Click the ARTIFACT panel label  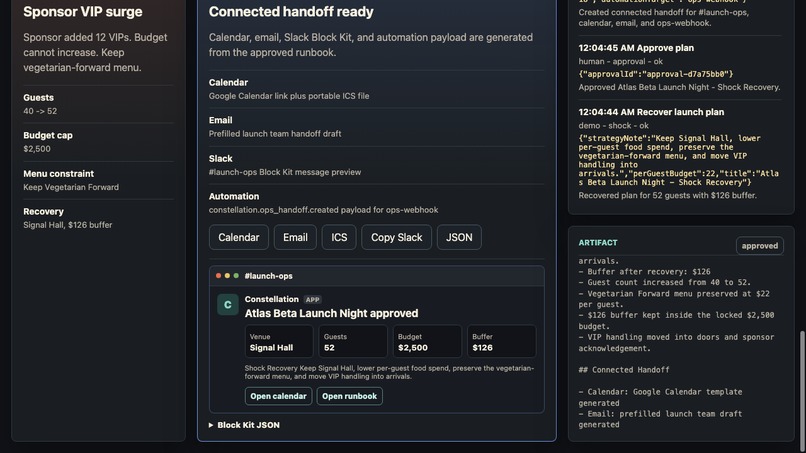[598, 243]
